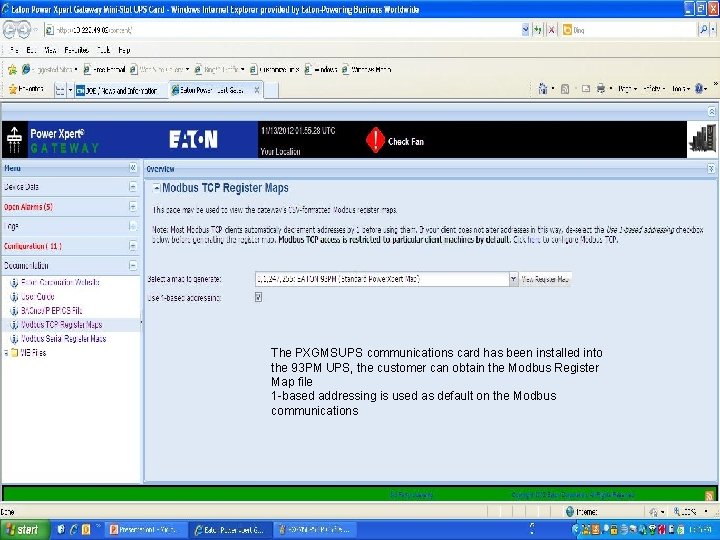Expand the Logs menu section
The image size is (720, 540).
133,226
